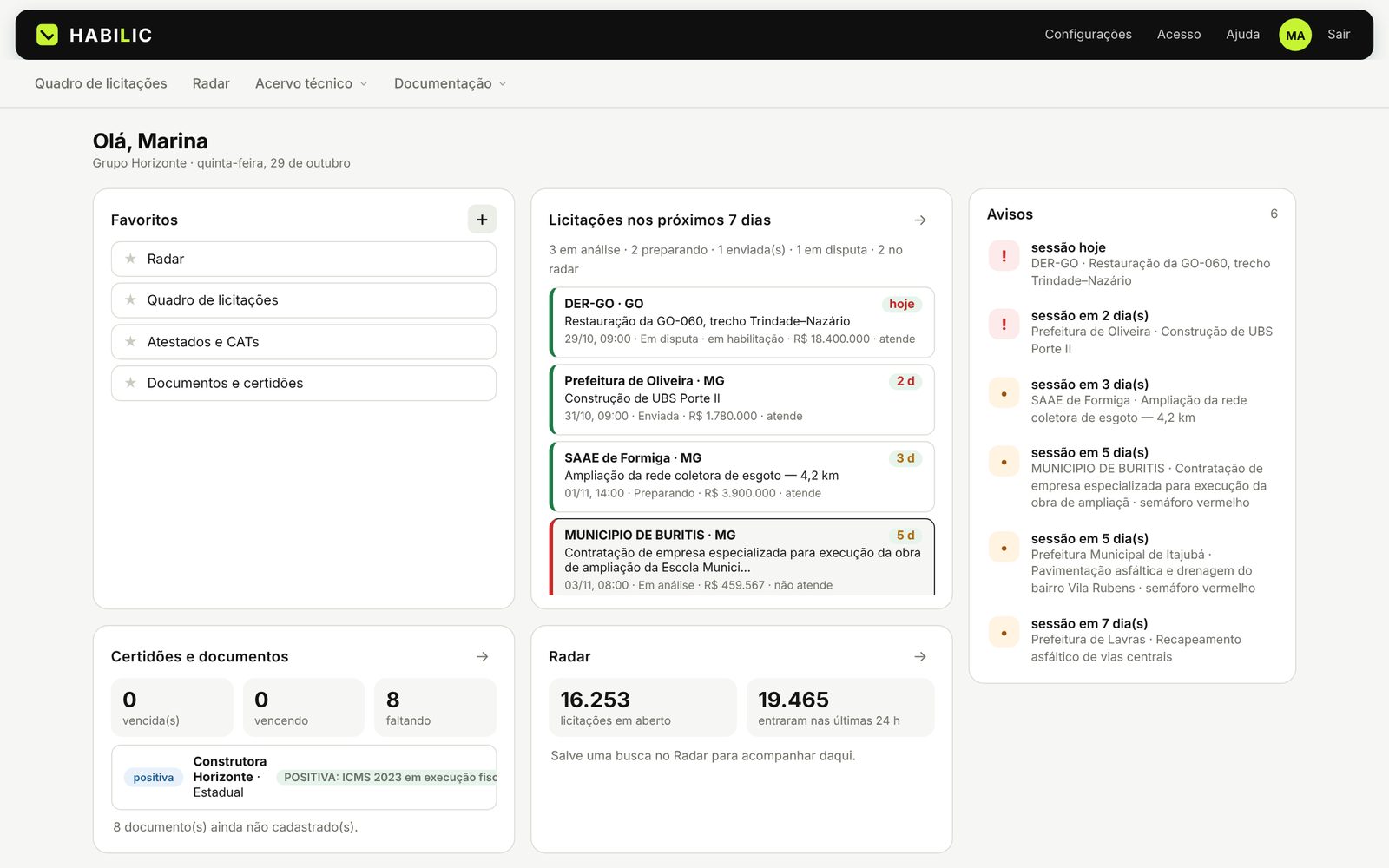Open the Radar card arrow
This screenshot has height=868, width=1389.
(x=920, y=657)
